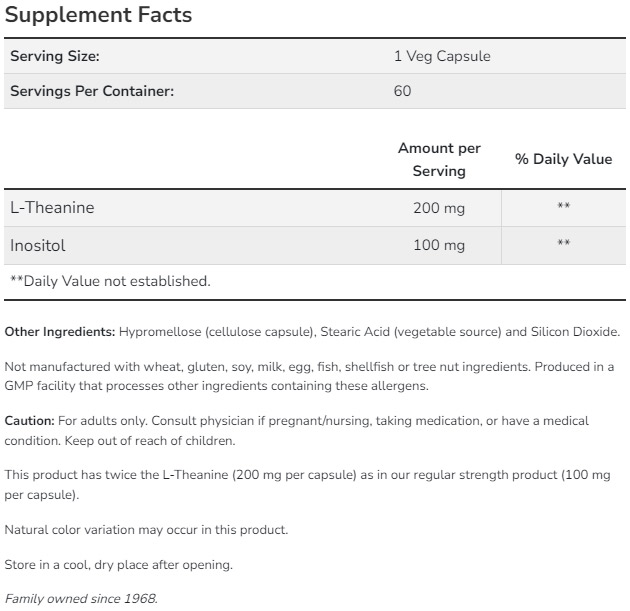Select the L-Theanine ingredient row label
630x611 pixels.
coord(52,207)
